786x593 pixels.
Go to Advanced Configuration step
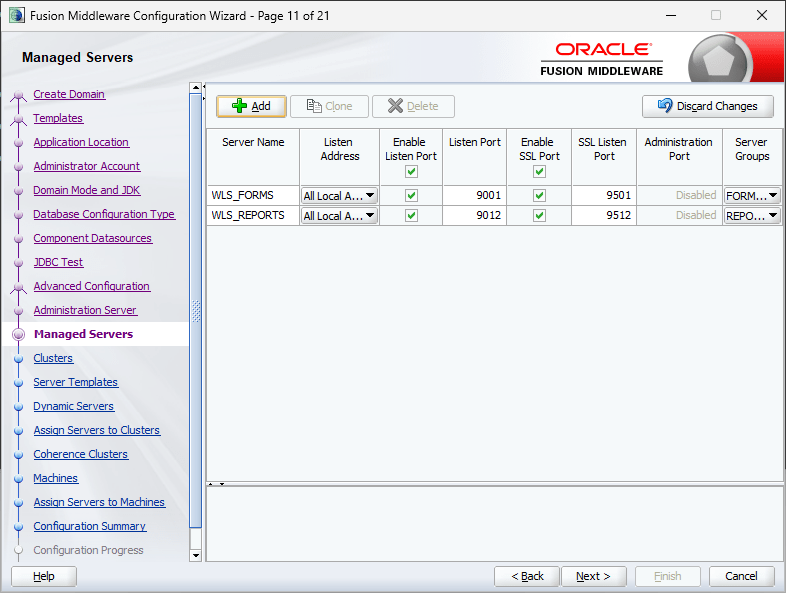tap(92, 286)
